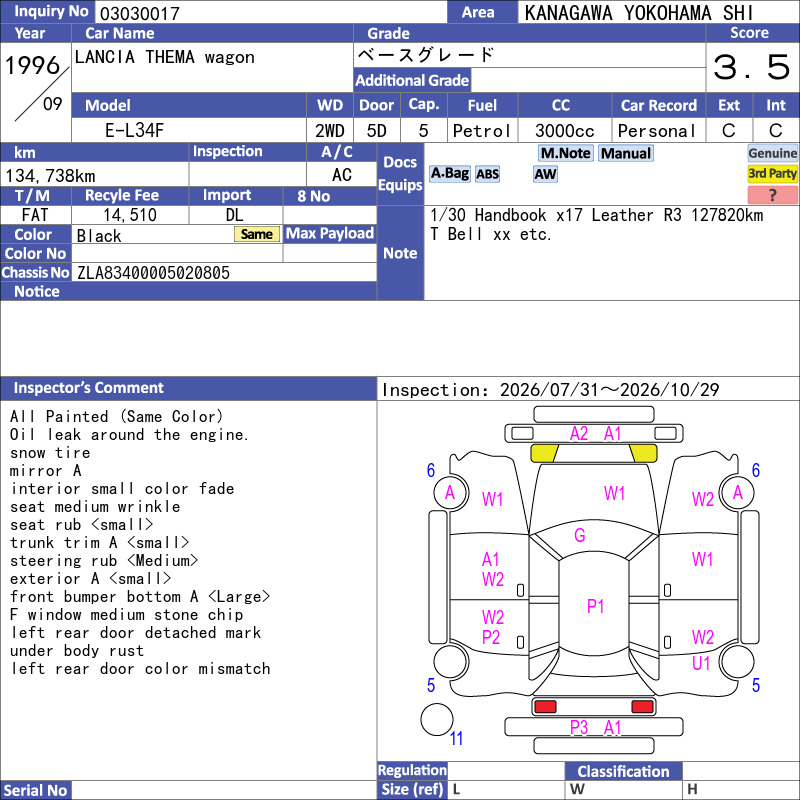The width and height of the screenshot is (800, 800).
Task: Click the Japanese grade text ベースグレード
Action: pos(426,55)
